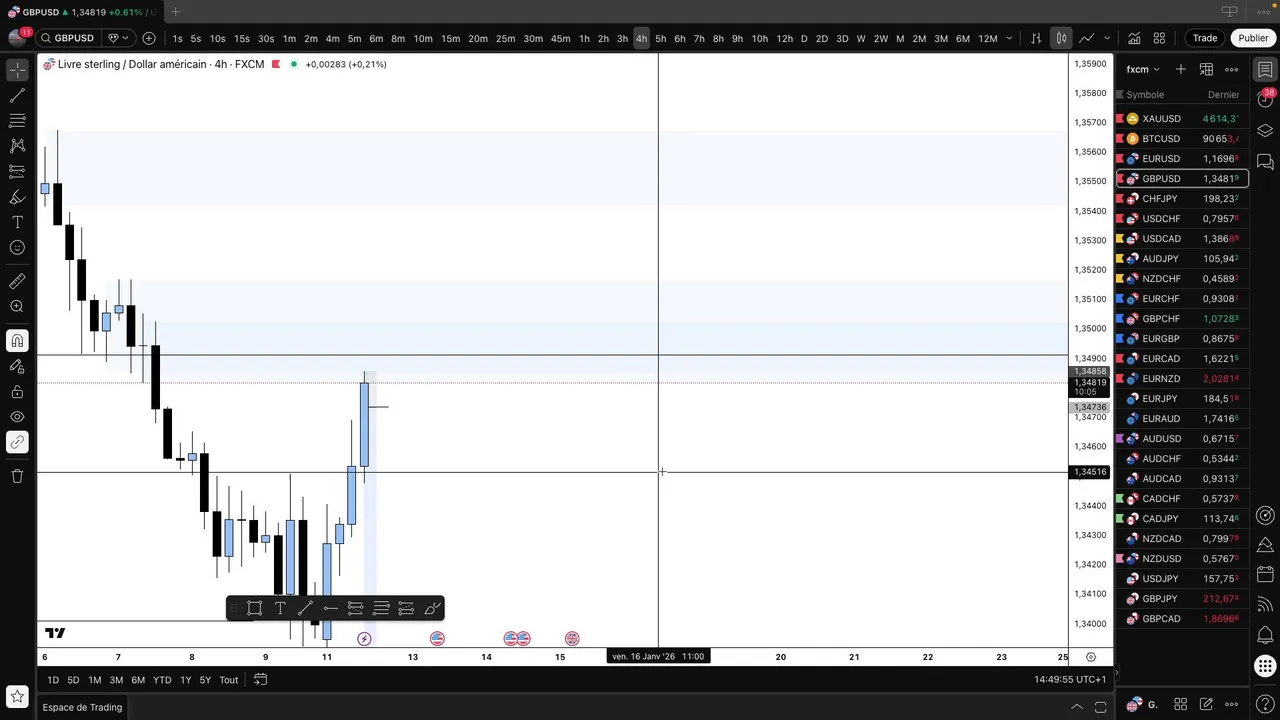Select the line chart style icon

point(1086,38)
